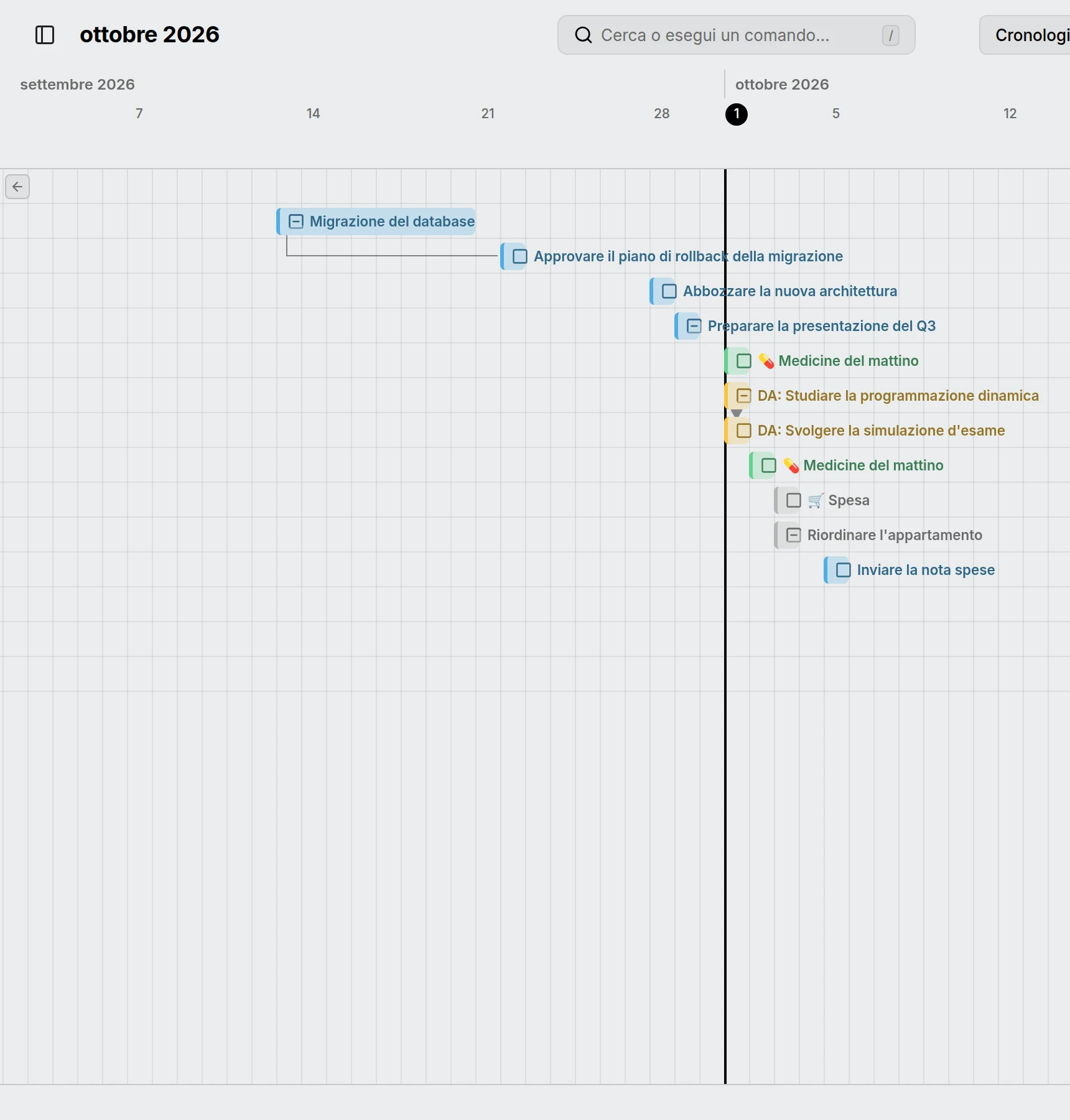Check the second Medicine del mattino task
Screen dimensions: 1070x1120
point(769,465)
